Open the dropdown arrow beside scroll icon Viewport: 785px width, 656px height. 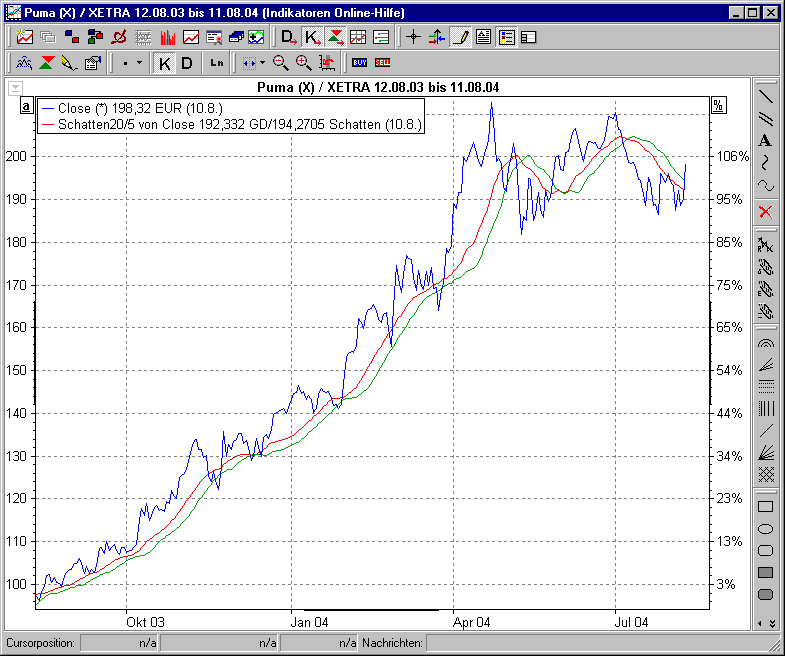point(262,63)
